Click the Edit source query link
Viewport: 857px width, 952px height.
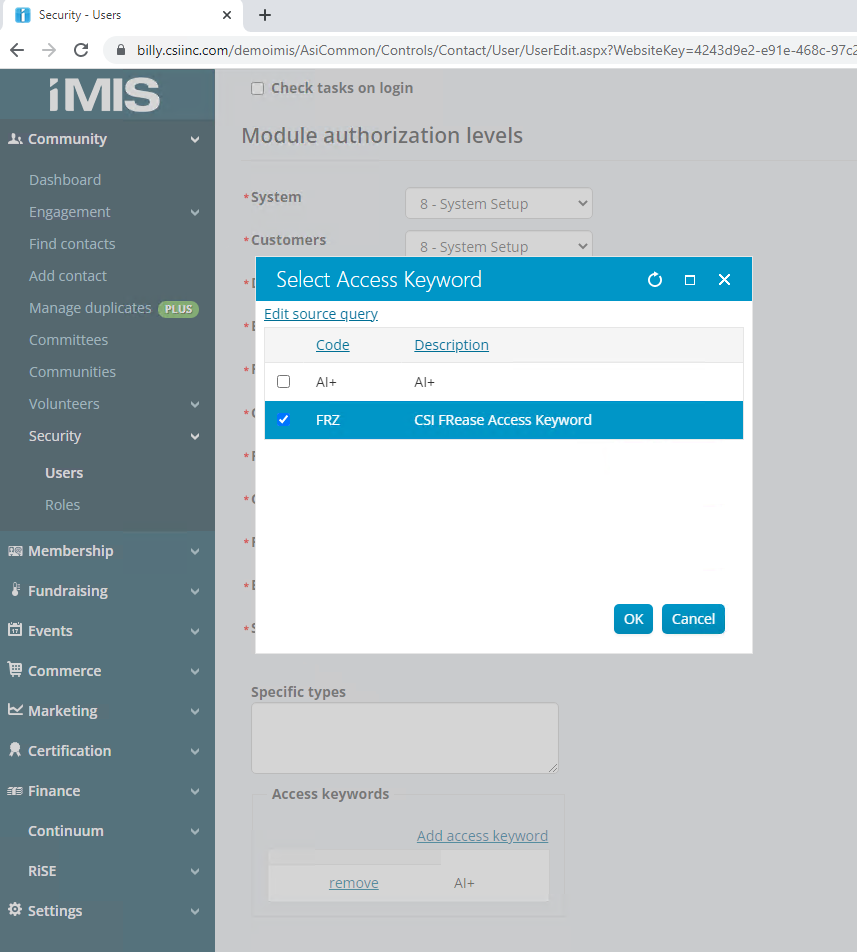coord(321,314)
